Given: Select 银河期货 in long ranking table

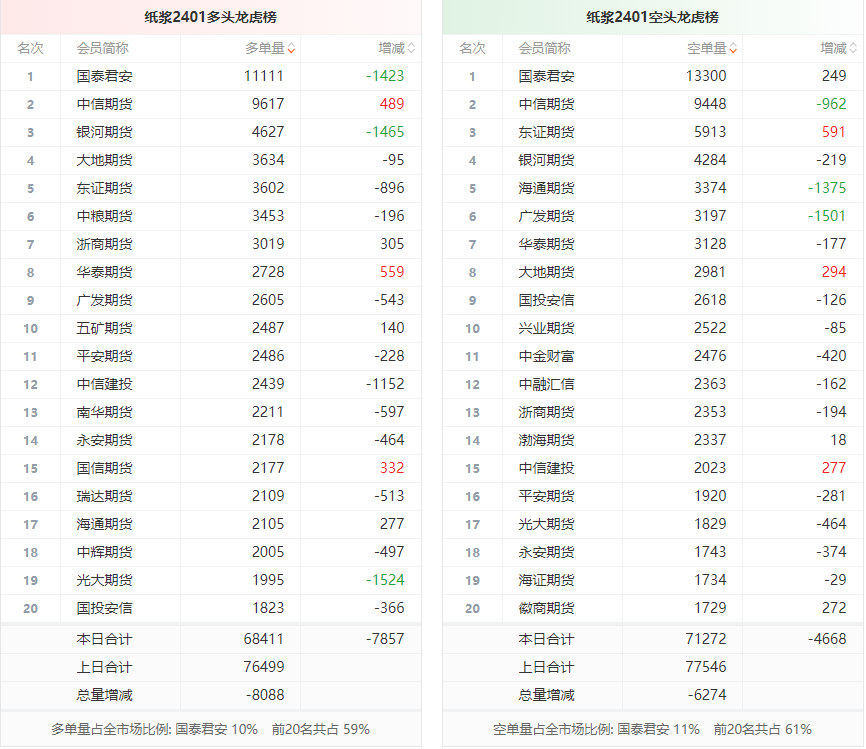Looking at the screenshot, I should [104, 132].
